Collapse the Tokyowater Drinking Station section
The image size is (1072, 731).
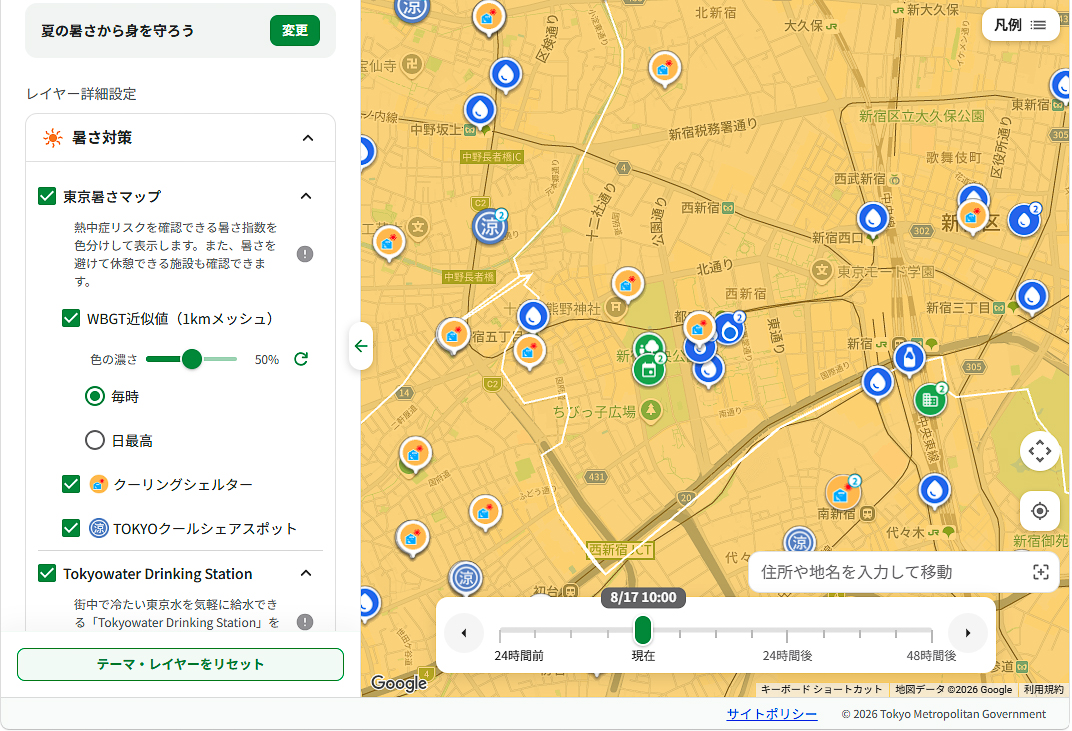(x=306, y=573)
